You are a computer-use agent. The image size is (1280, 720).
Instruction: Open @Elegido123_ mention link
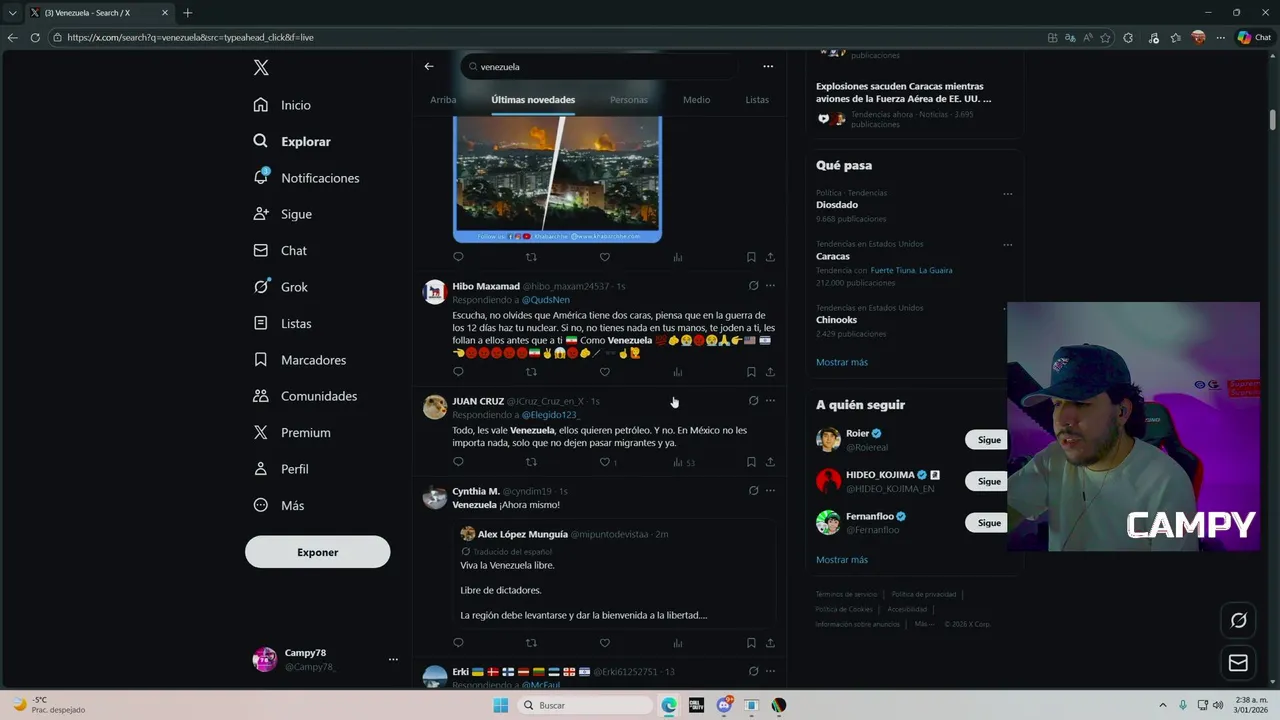pyautogui.click(x=551, y=415)
